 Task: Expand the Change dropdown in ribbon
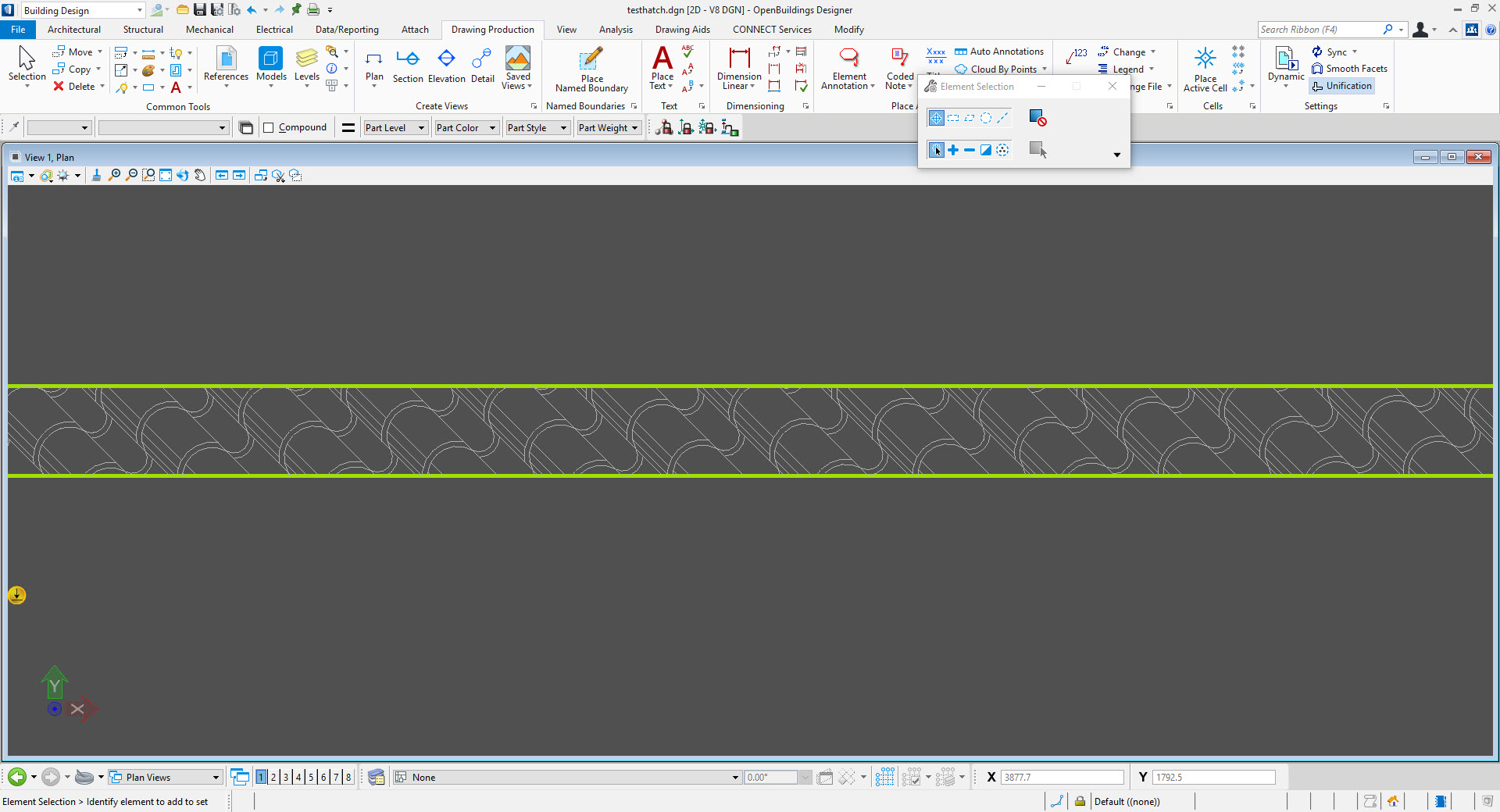point(1153,52)
